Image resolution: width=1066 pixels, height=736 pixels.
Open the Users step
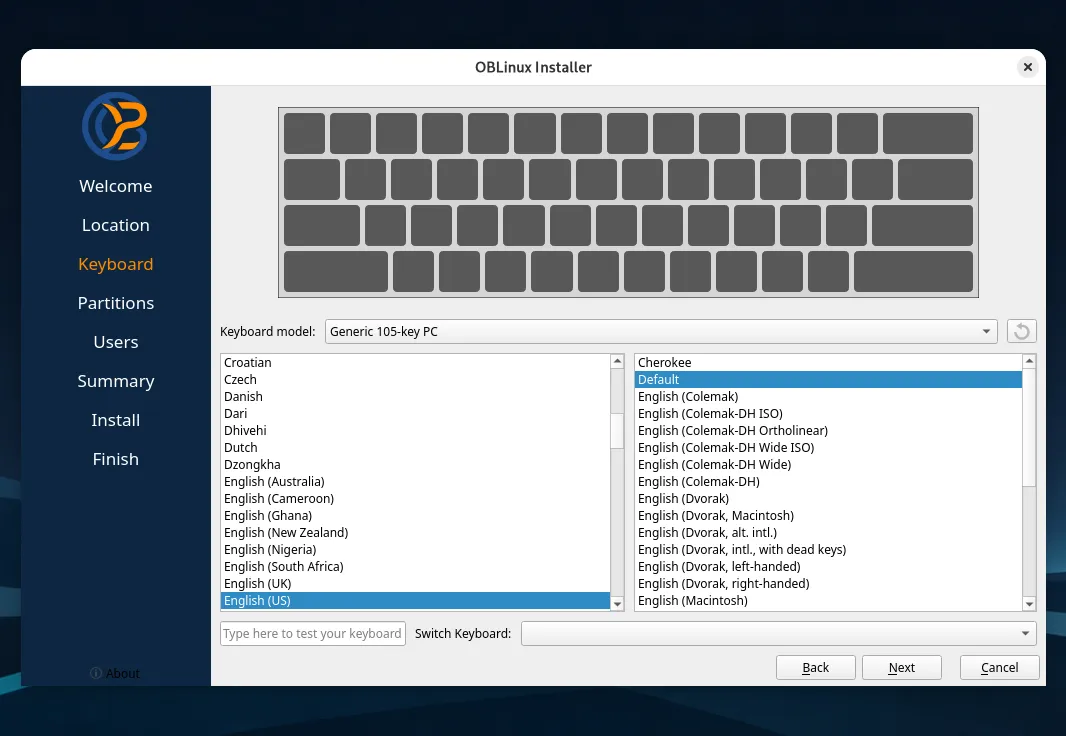tap(116, 342)
